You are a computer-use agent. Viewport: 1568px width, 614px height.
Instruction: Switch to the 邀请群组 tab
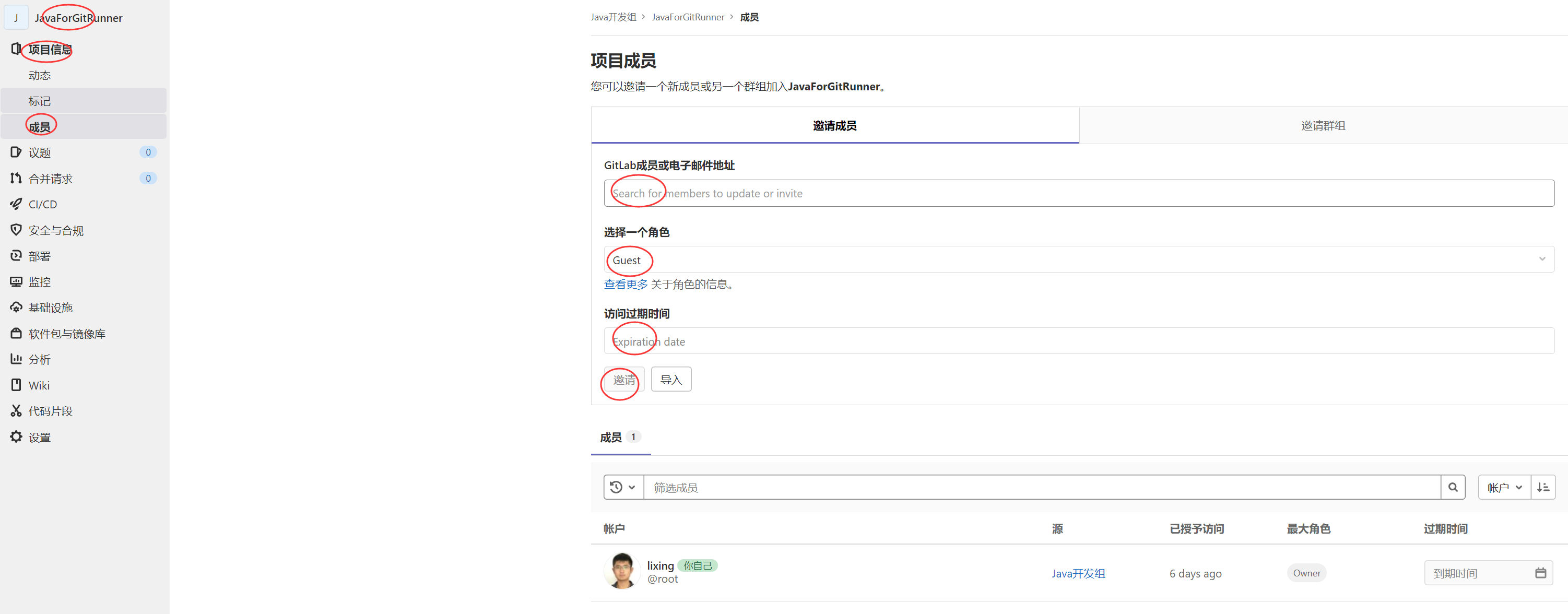(1323, 125)
